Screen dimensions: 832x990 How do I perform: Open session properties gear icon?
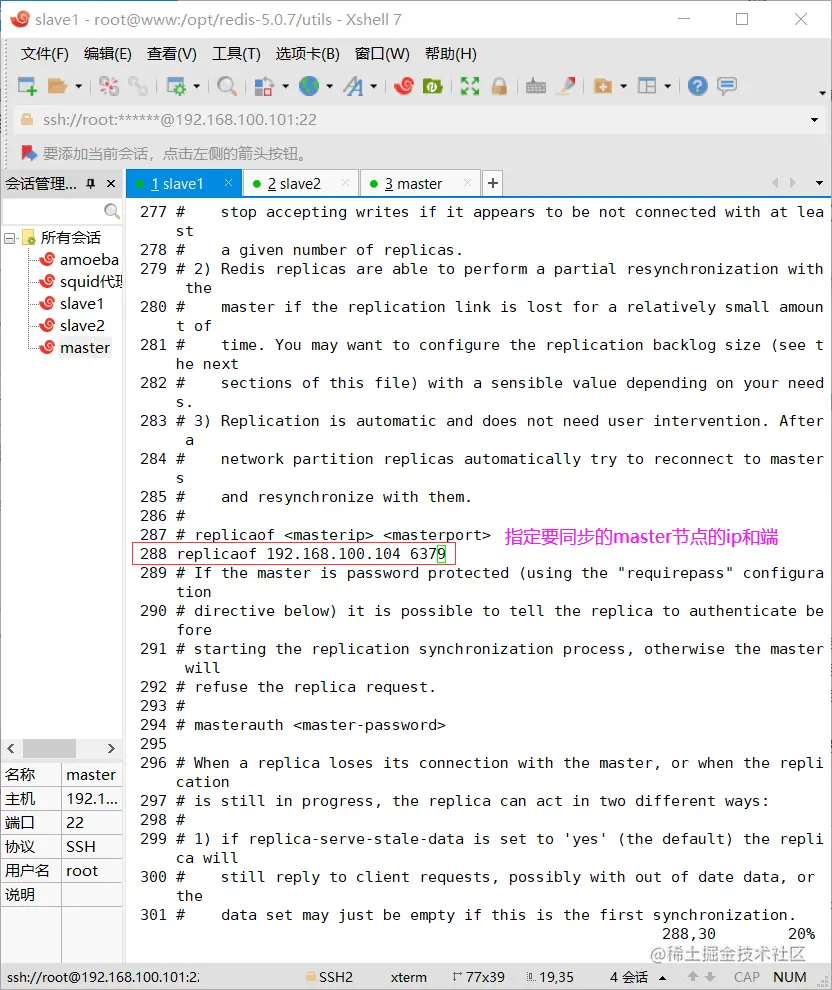click(x=176, y=86)
